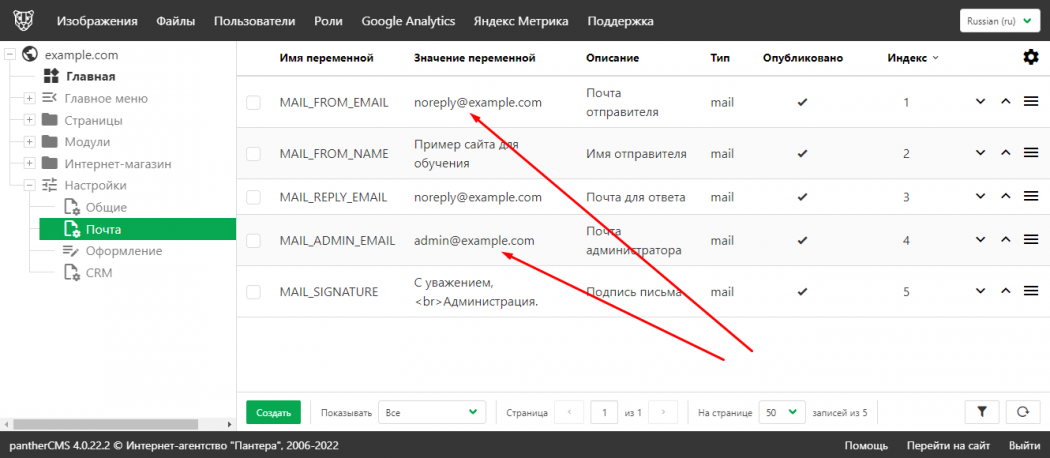1050x458 pixels.
Task: Move MAIL_SIGNATURE row up
Action: (x=1006, y=291)
